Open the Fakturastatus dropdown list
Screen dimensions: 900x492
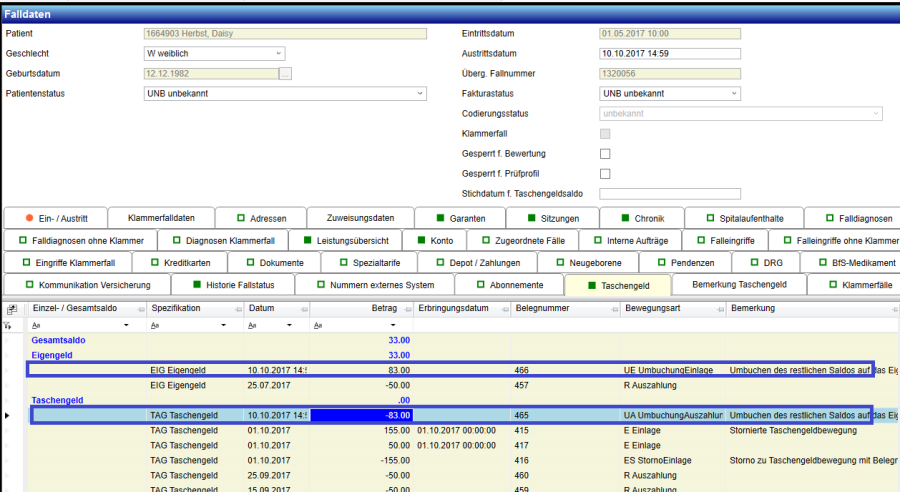click(734, 94)
